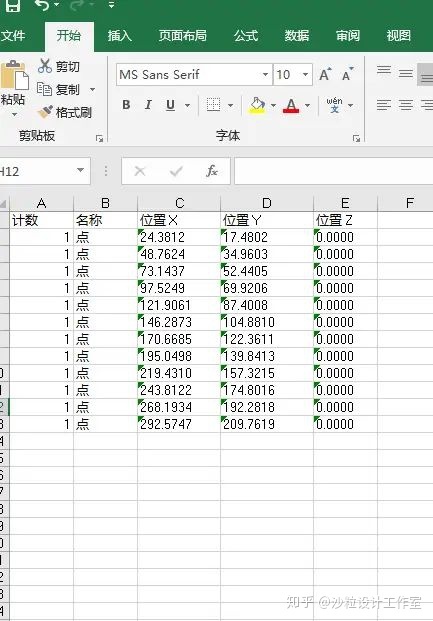The height and width of the screenshot is (621, 433).
Task: Decrease font size with the smaller A icon
Action: click(347, 74)
